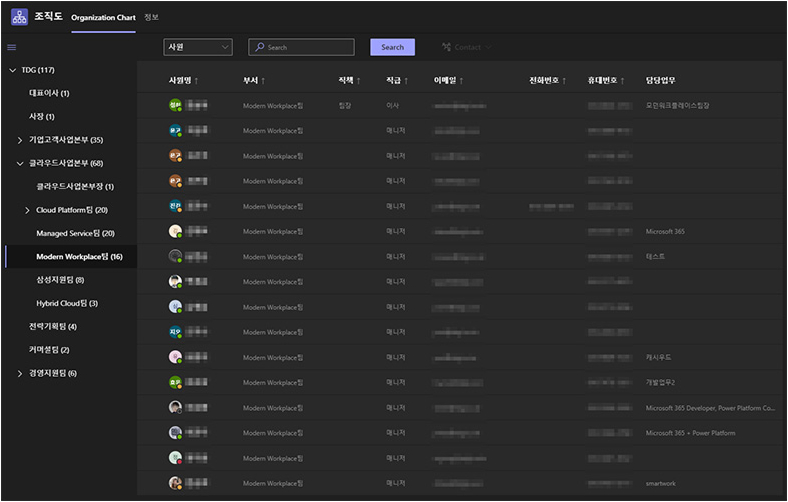Click the magnifier icon in Search field
The image size is (788, 502).
(x=260, y=47)
